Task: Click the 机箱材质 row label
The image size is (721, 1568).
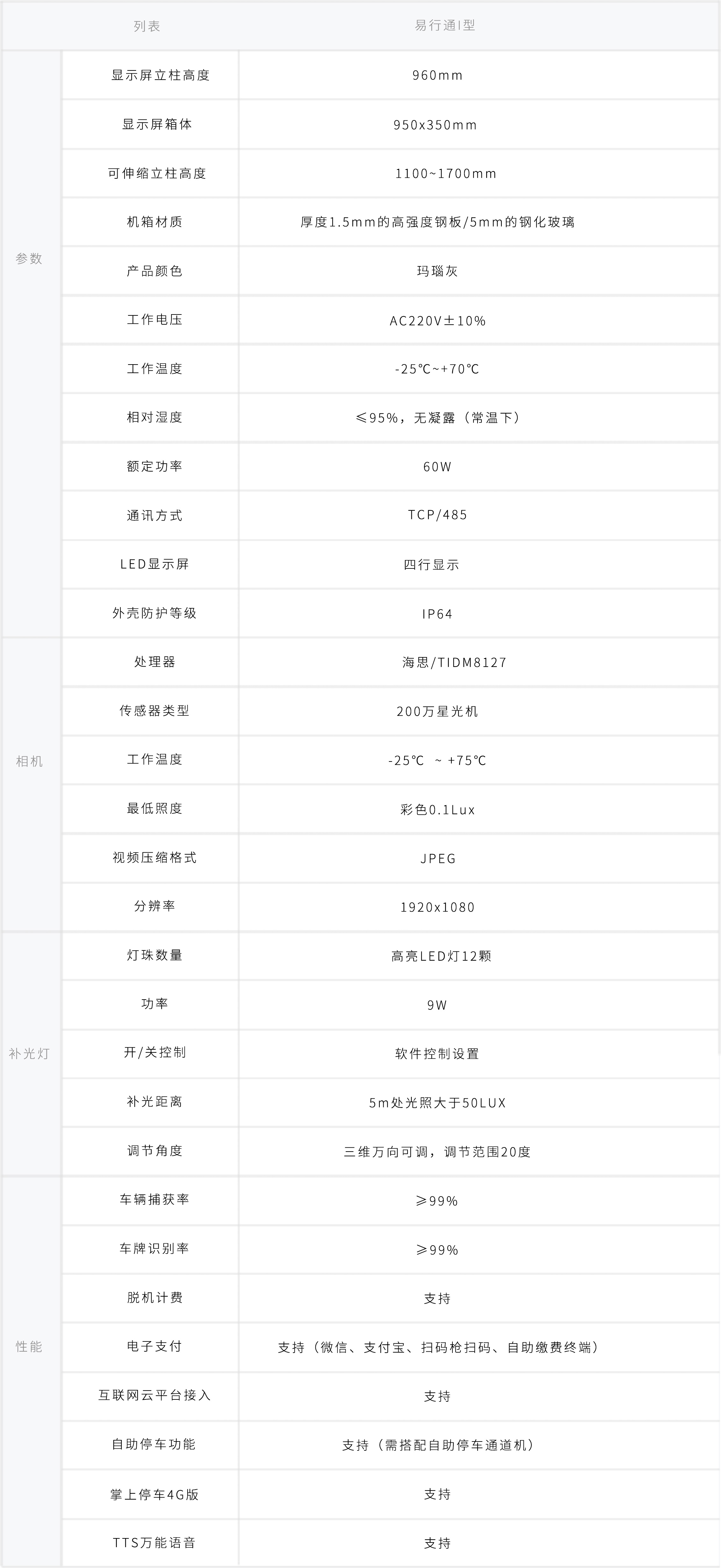Action: click(155, 222)
